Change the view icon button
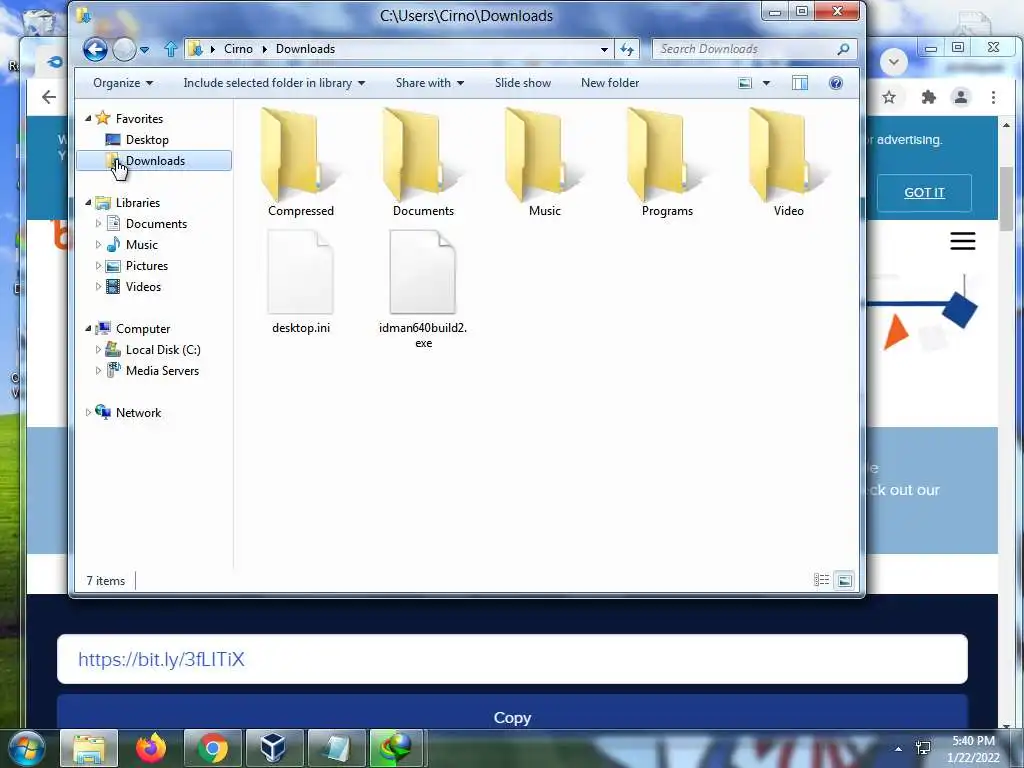 [745, 83]
